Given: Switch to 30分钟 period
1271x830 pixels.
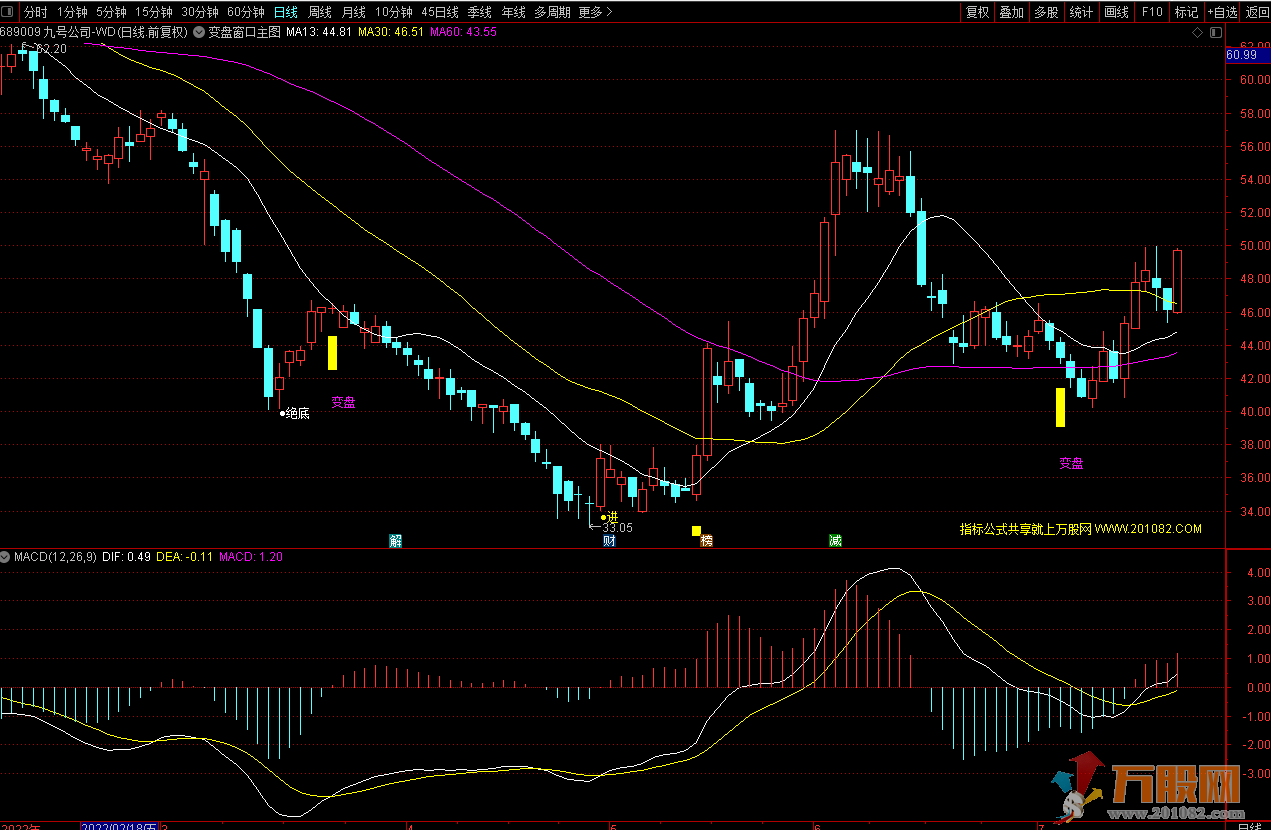Looking at the screenshot, I should pos(200,12).
